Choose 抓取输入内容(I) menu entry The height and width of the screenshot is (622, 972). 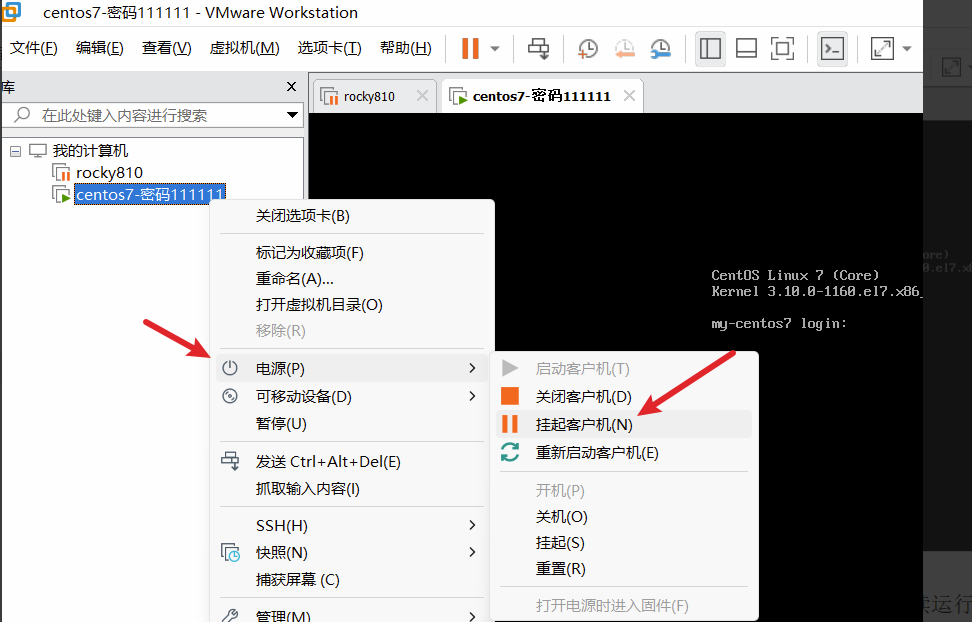click(x=351, y=489)
